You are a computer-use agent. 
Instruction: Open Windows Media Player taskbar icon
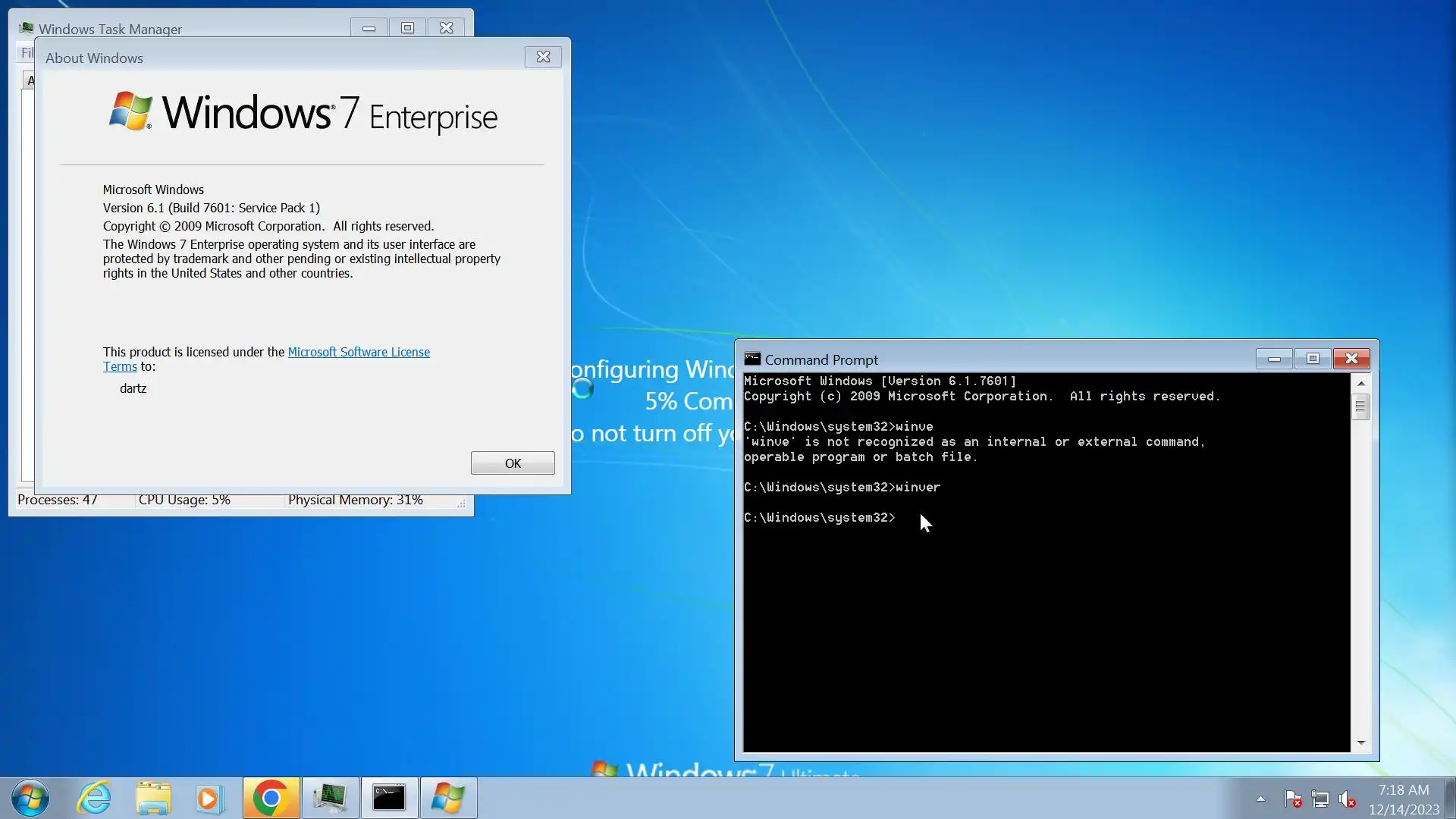(x=210, y=798)
